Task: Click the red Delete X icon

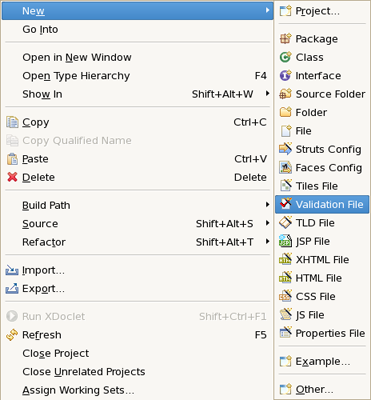Action: tap(12, 177)
